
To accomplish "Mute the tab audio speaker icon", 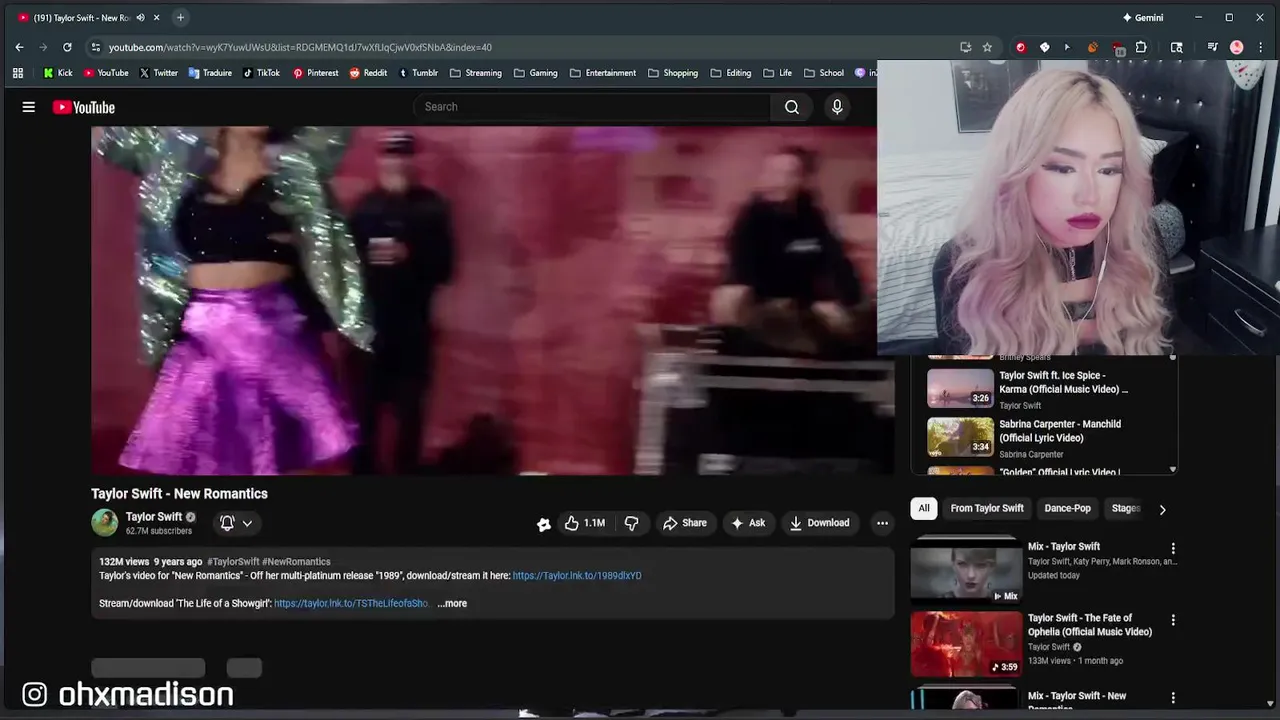I will tap(140, 17).
